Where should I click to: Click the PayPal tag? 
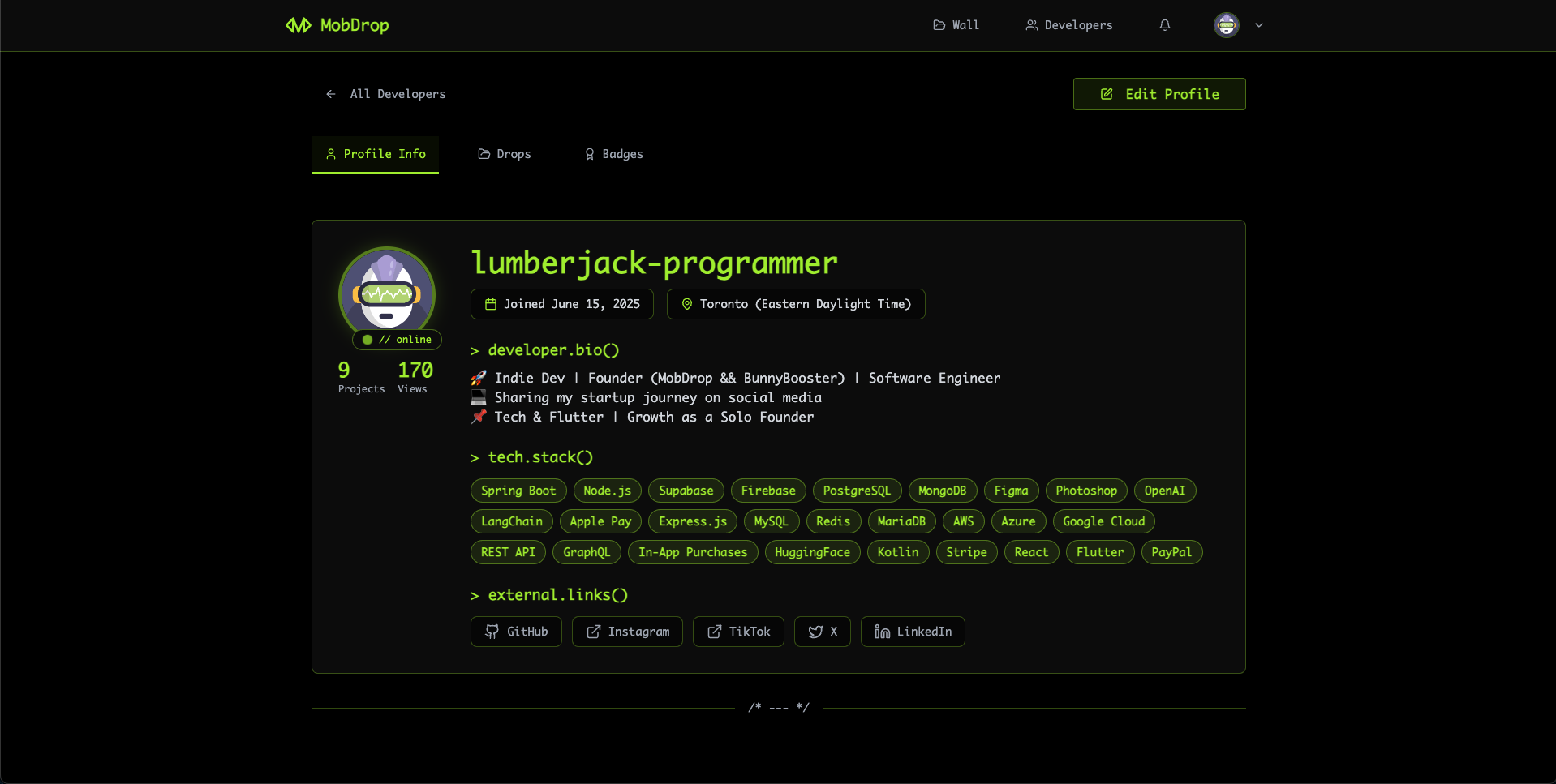click(x=1171, y=552)
